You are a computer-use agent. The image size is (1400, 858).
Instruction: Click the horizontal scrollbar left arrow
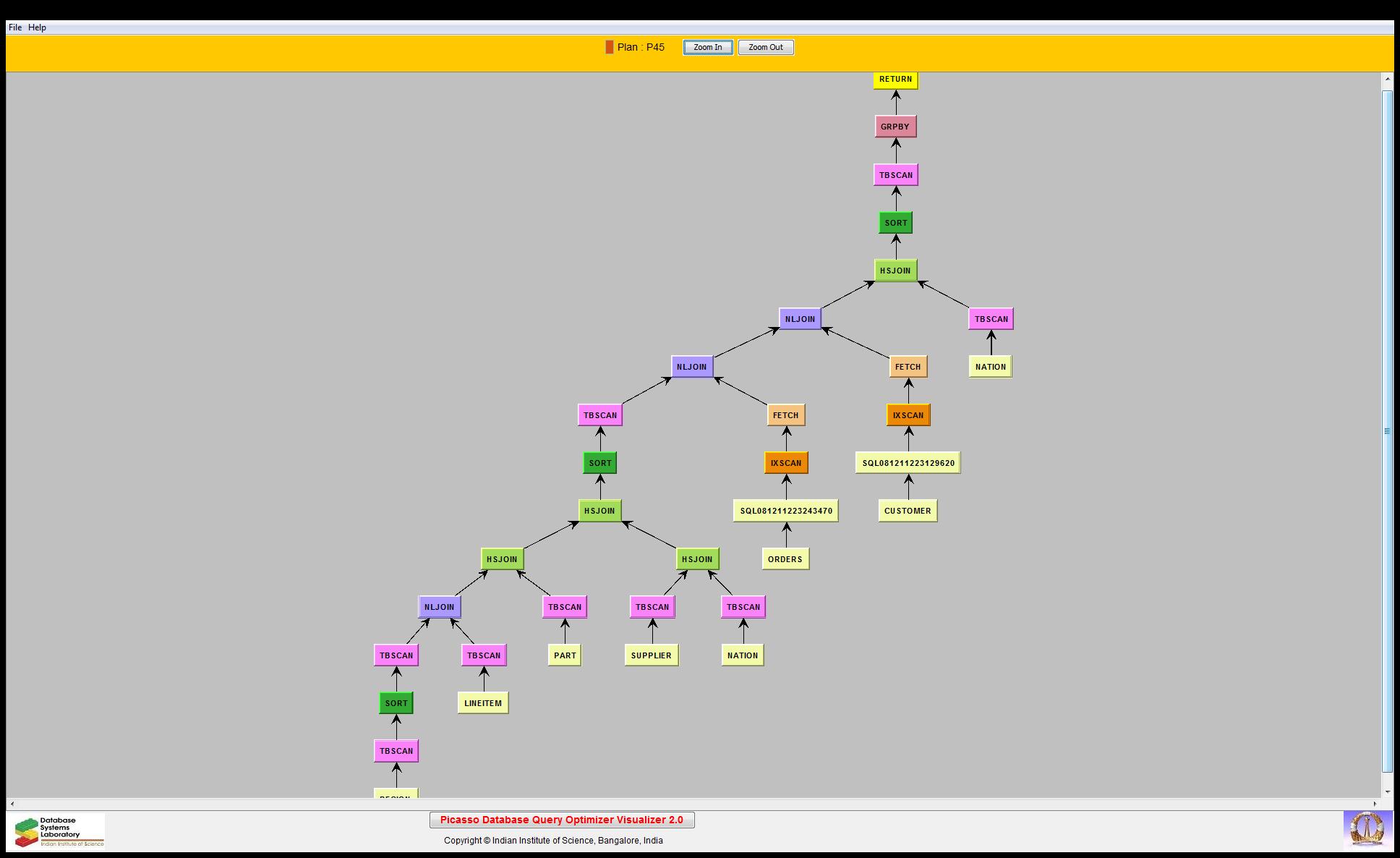[12, 804]
